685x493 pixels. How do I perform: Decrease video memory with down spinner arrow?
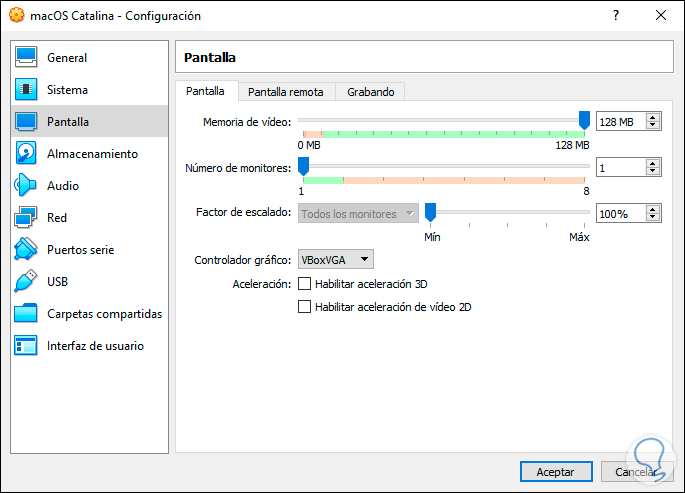(x=653, y=125)
